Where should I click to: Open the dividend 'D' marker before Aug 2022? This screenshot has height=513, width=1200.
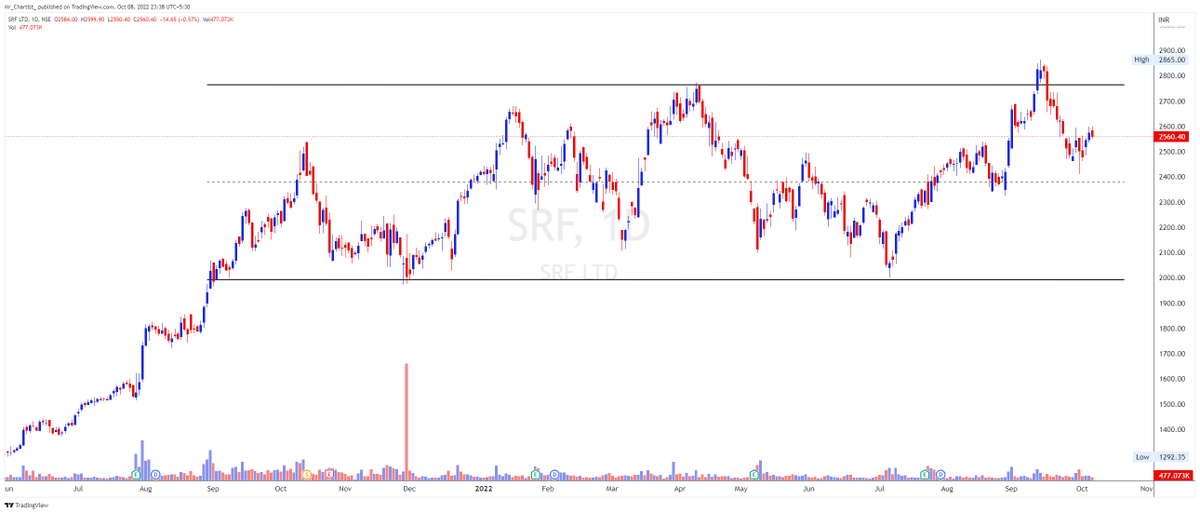click(x=941, y=473)
